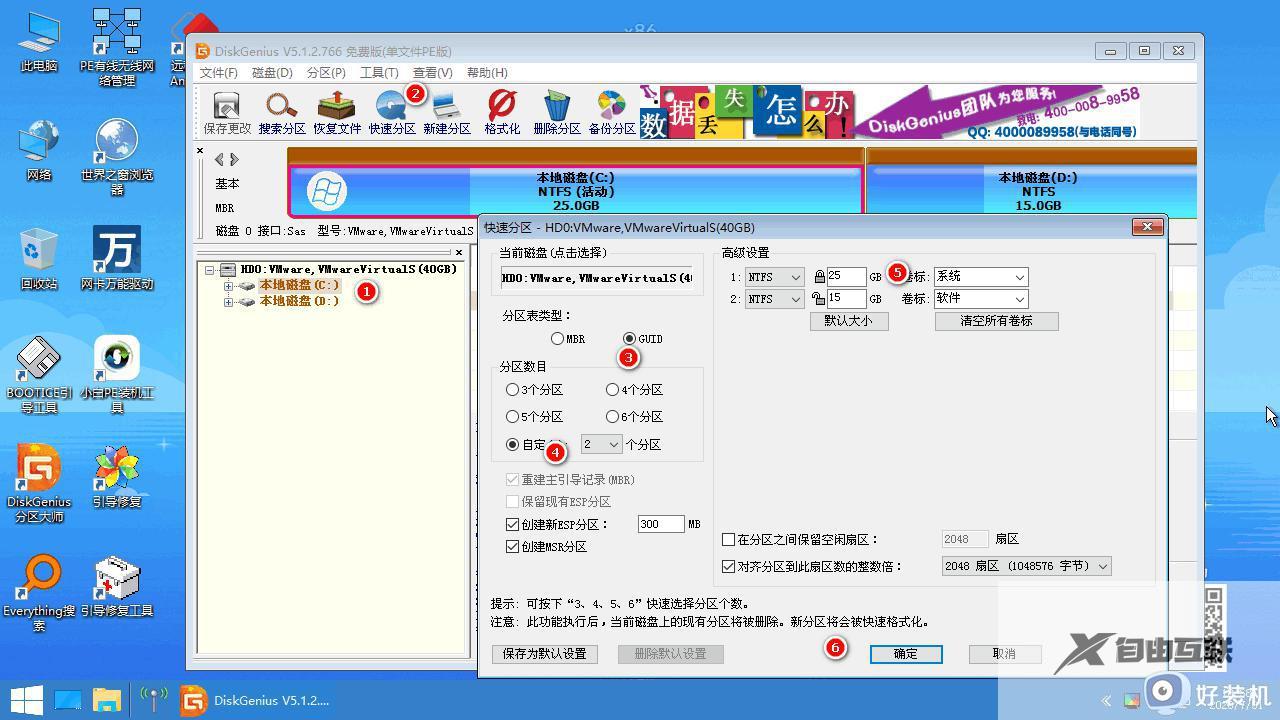Click the Recover Files (恢复文件) toolbar icon
Screen dimensions: 1280x720
337,113
